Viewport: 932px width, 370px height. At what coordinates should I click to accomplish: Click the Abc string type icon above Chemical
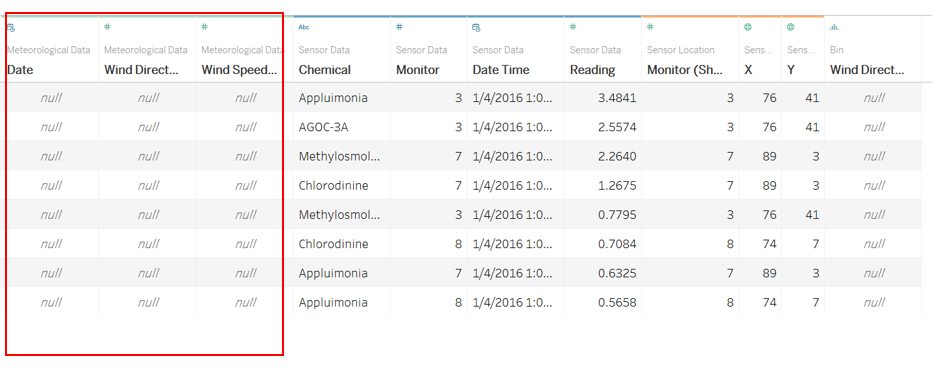tap(304, 27)
